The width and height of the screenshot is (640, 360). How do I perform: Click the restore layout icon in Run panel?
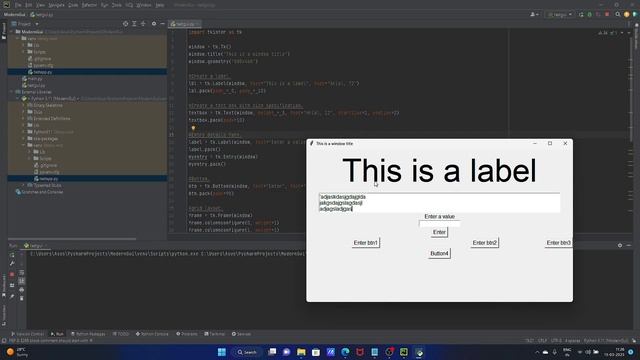pyautogui.click(x=12, y=285)
